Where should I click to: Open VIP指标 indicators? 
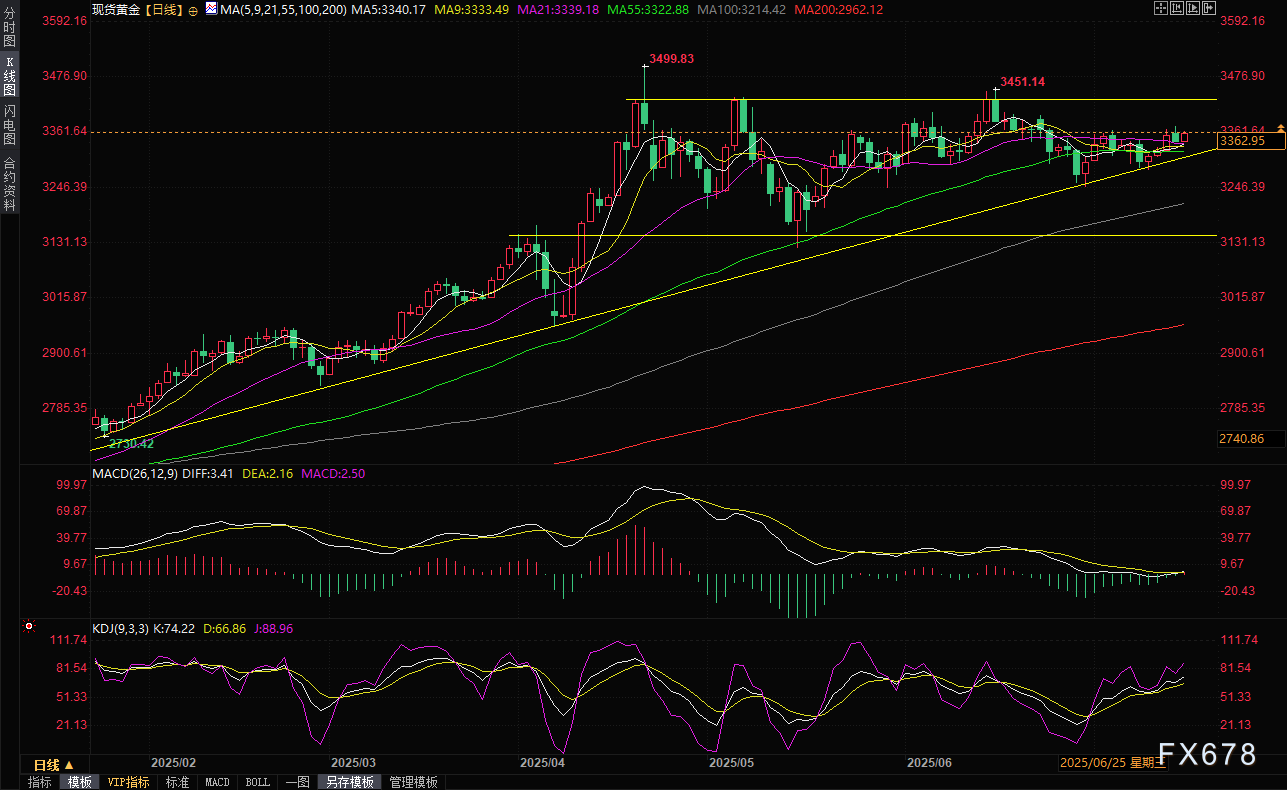tap(128, 782)
